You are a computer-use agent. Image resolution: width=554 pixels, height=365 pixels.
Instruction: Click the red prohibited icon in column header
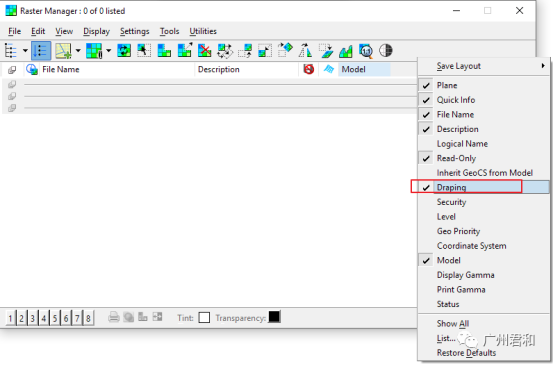point(308,69)
